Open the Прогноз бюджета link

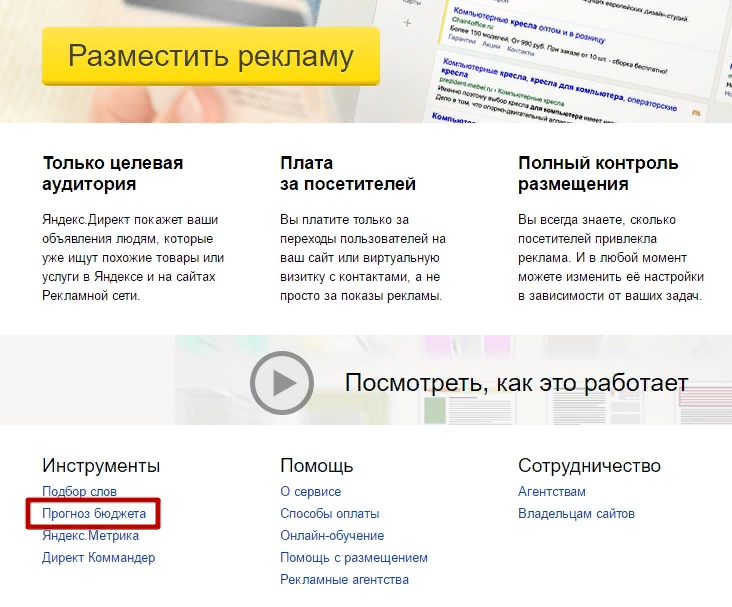pos(94,514)
